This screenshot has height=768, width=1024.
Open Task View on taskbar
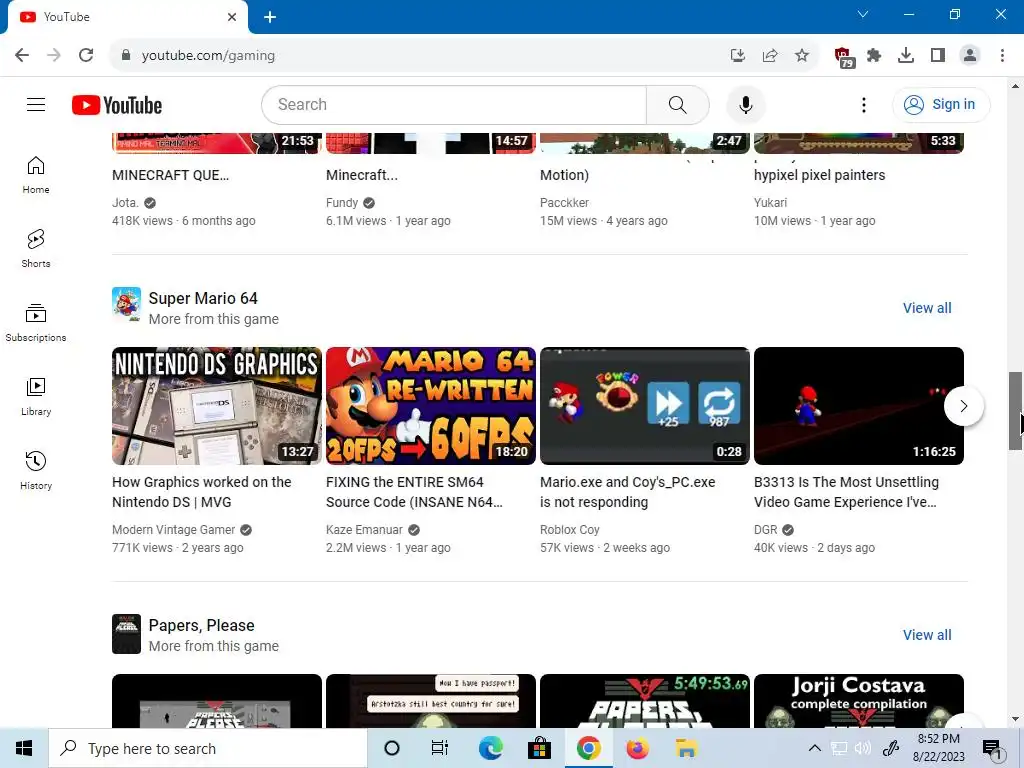440,748
